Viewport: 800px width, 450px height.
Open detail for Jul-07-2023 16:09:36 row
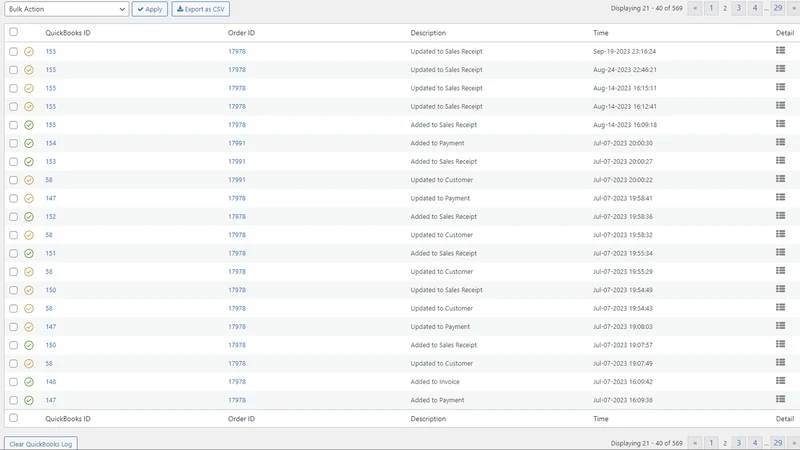tap(780, 399)
